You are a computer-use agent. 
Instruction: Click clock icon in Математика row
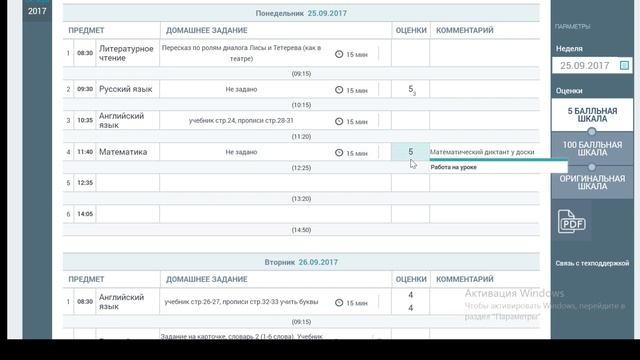point(339,153)
